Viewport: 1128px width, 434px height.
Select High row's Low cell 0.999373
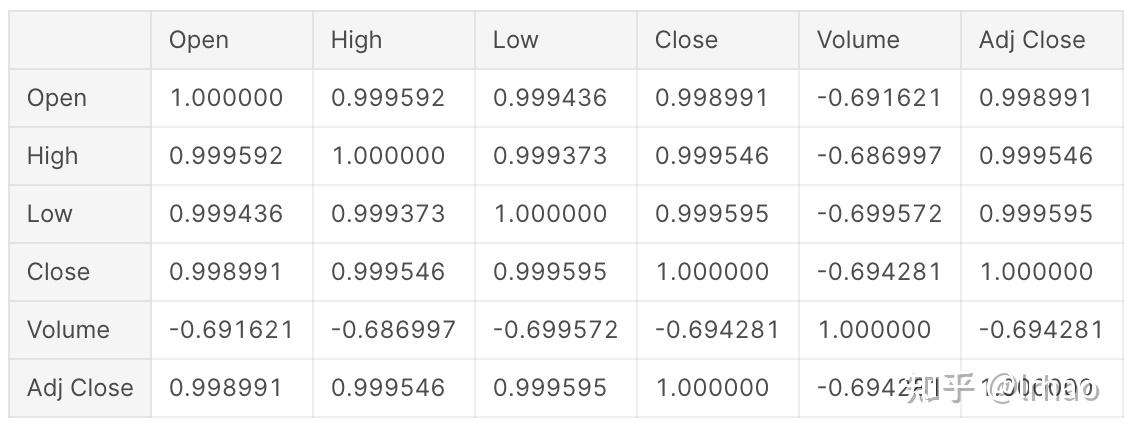coord(550,156)
